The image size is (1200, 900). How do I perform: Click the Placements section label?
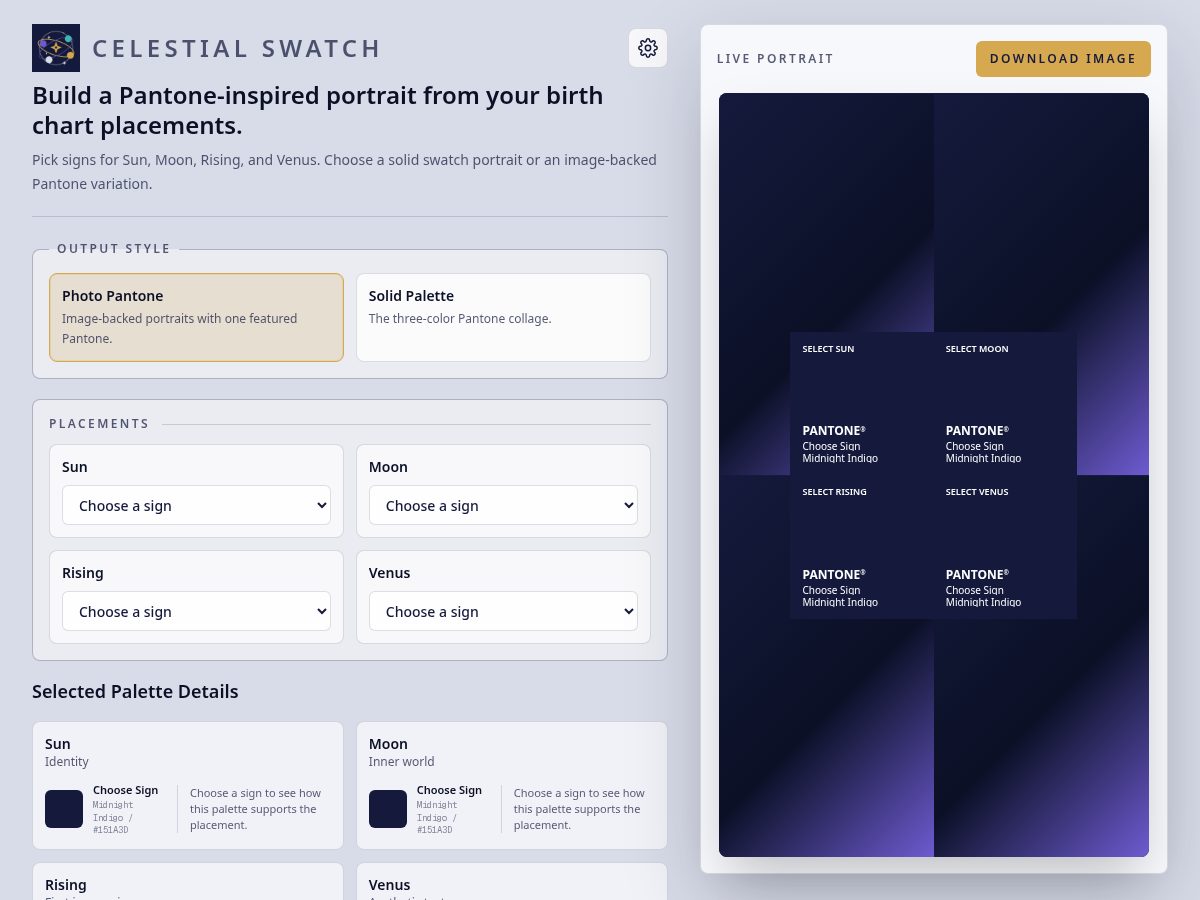tap(99, 424)
